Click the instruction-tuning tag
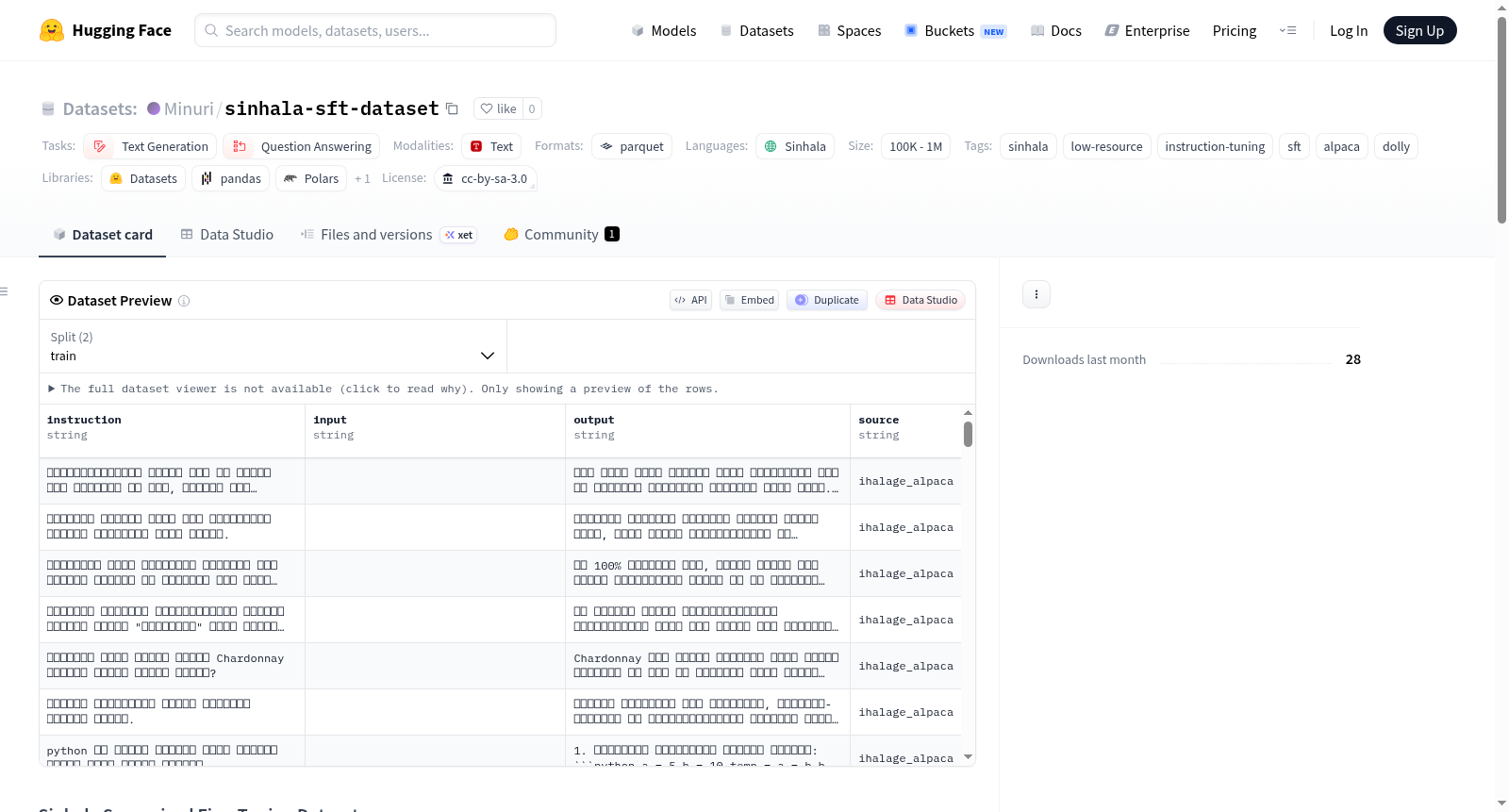 pyautogui.click(x=1215, y=146)
